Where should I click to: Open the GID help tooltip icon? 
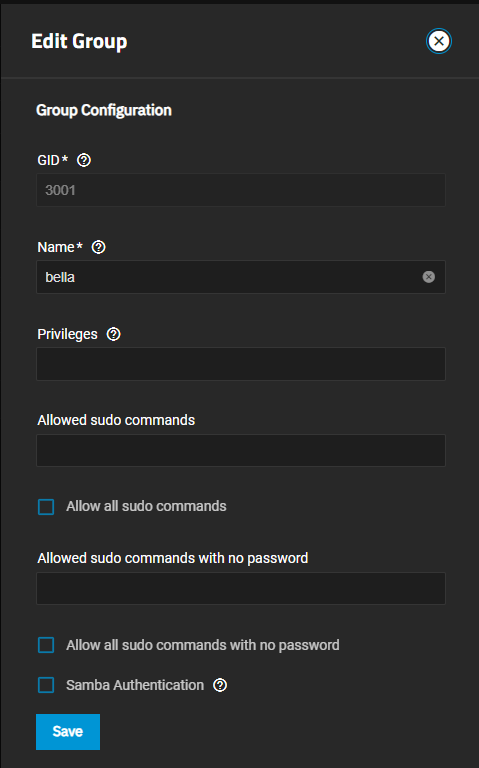(84, 160)
